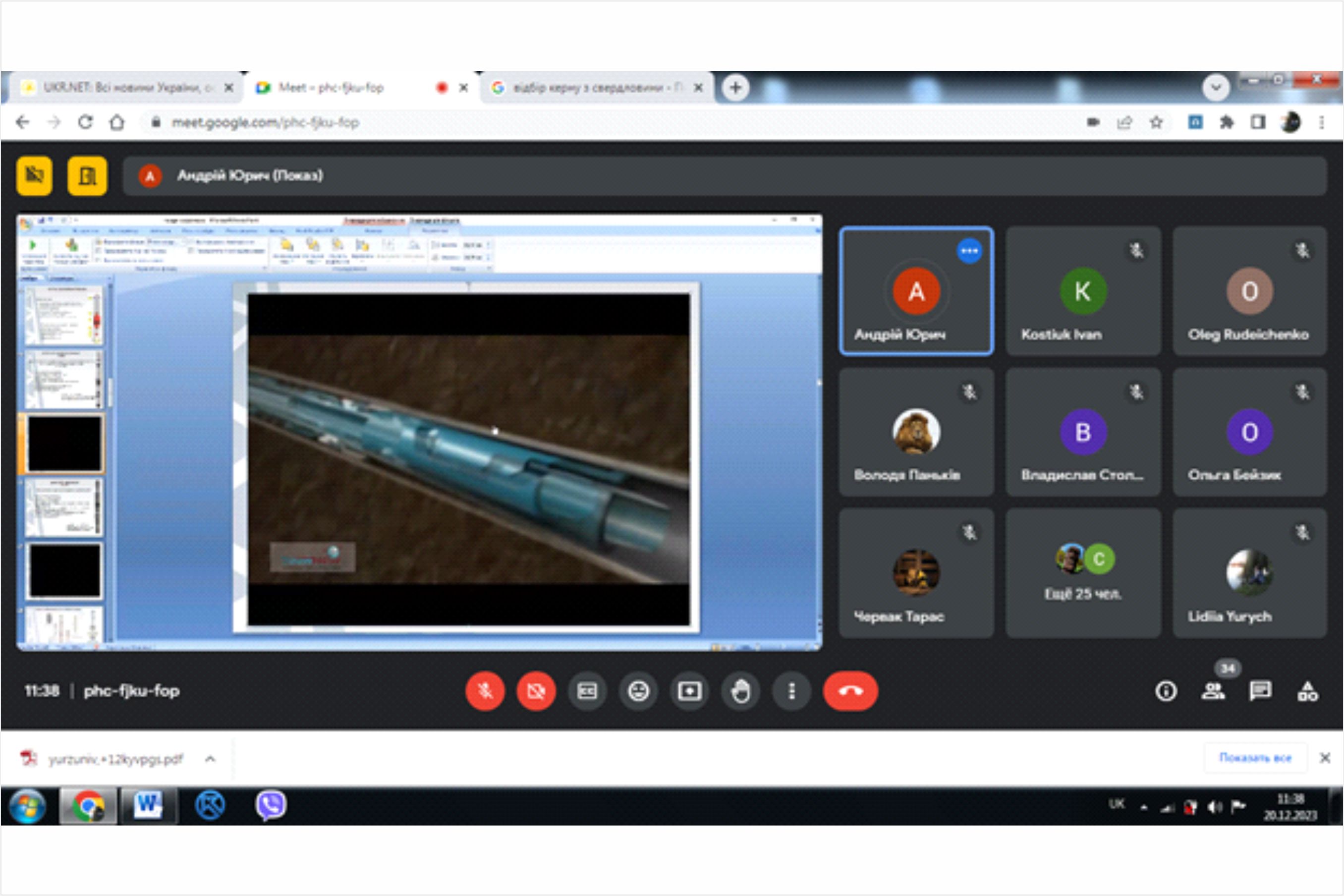Toggle the muted microphone button

[485, 691]
